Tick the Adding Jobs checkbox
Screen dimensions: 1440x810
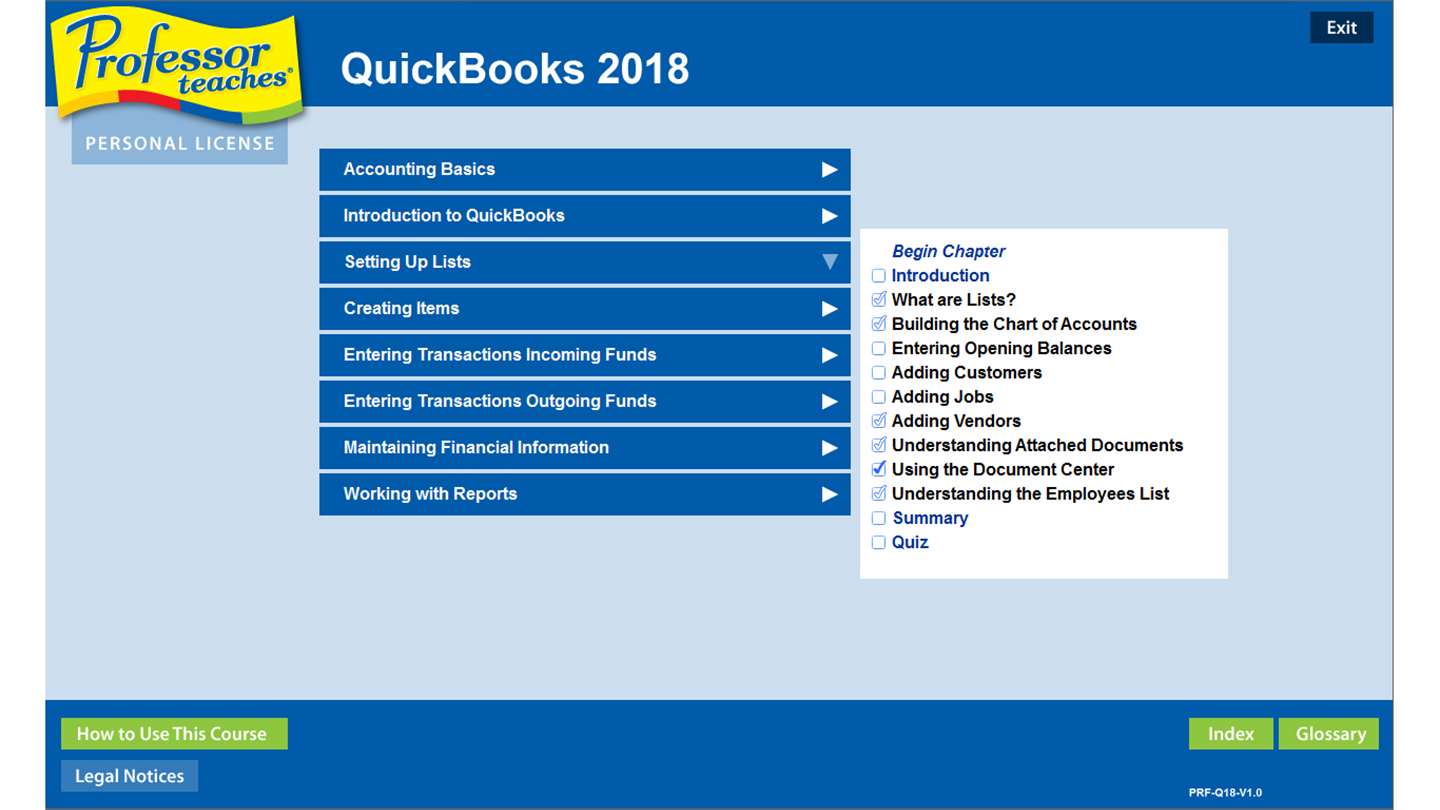[x=879, y=397]
